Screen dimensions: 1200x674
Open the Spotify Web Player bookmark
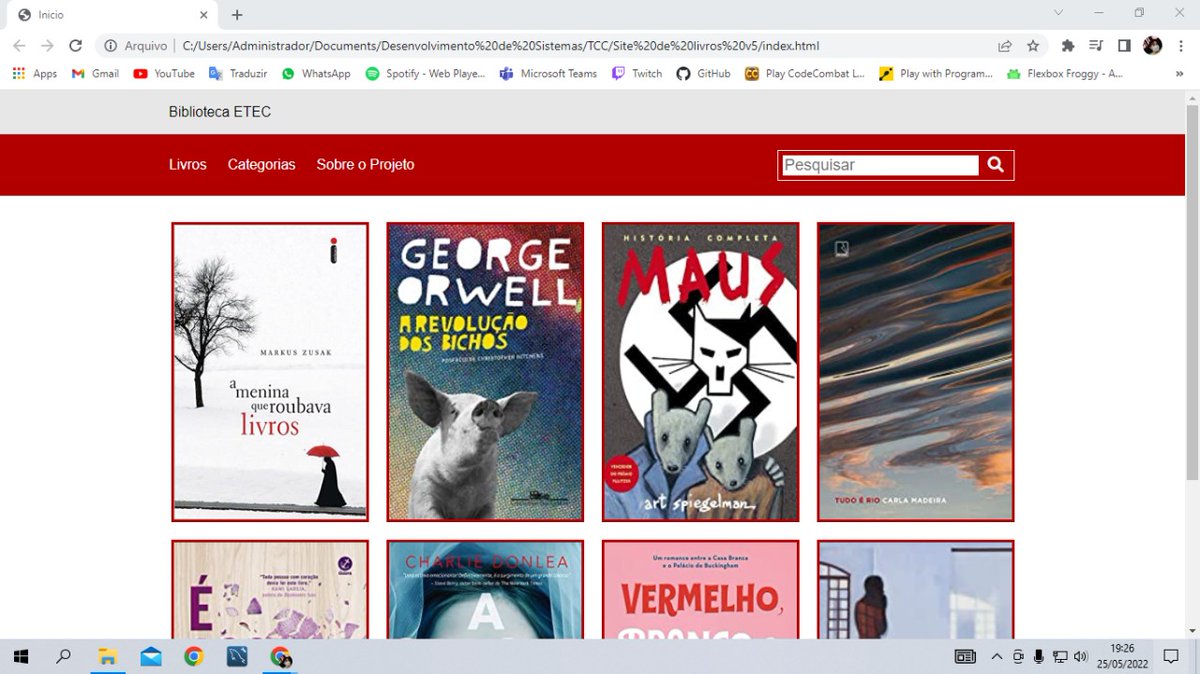[425, 73]
